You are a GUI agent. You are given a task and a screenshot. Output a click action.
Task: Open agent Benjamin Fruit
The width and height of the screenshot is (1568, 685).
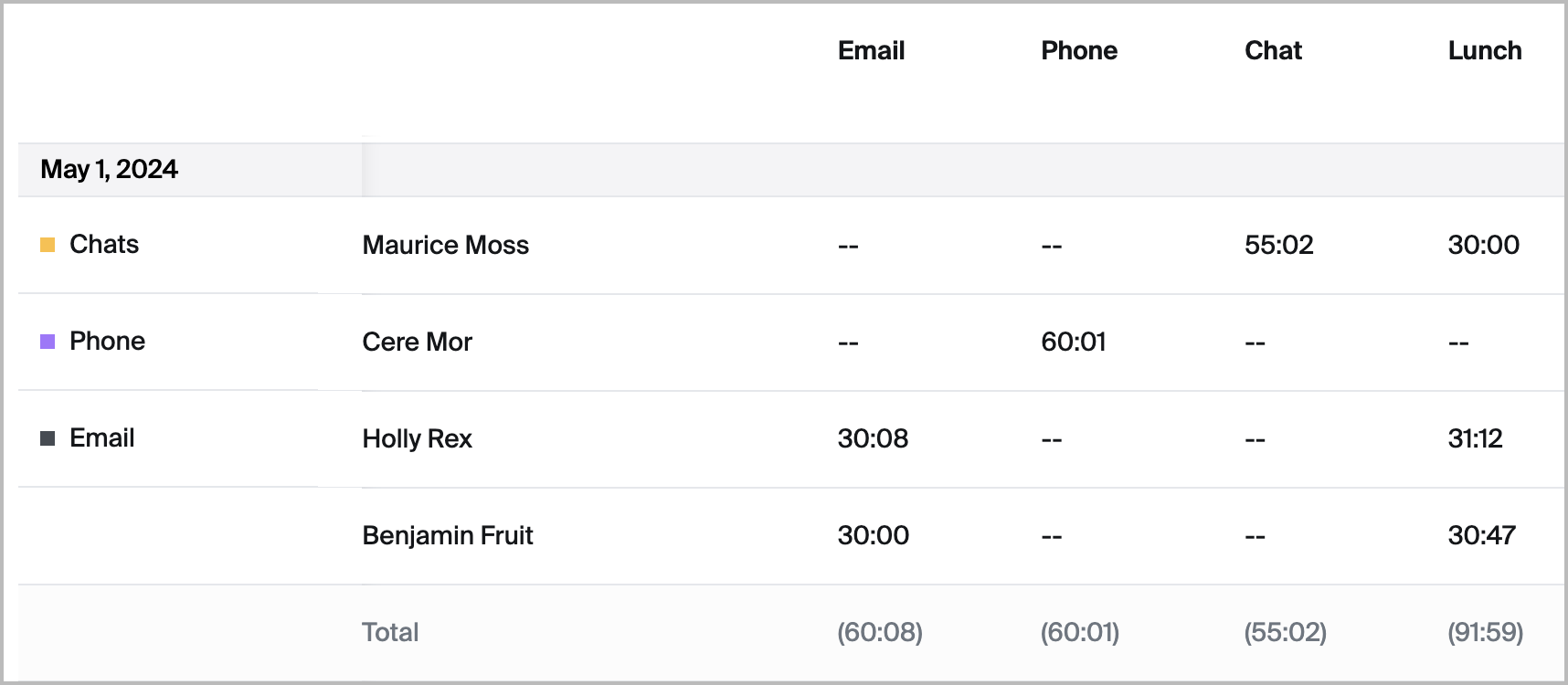(447, 535)
